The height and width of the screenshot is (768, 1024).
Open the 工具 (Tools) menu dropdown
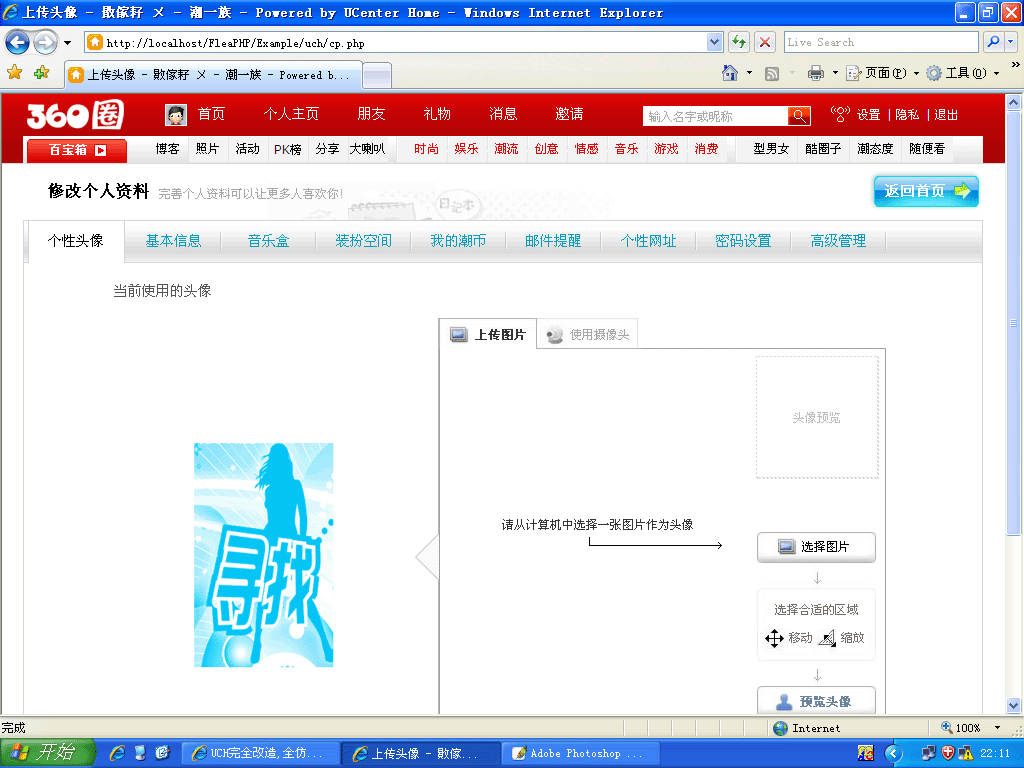[996, 73]
